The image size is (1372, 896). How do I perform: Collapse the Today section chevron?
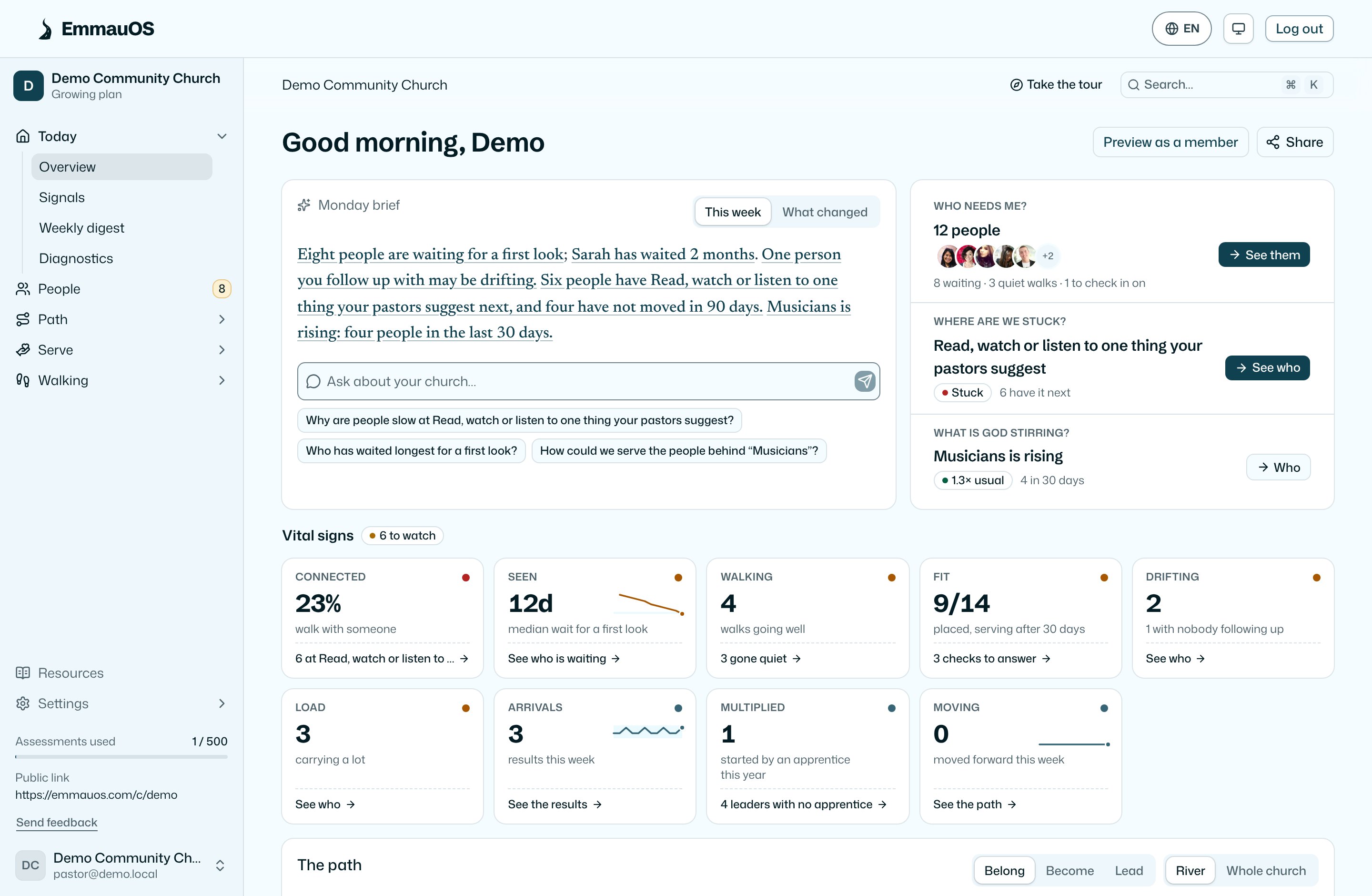(222, 136)
